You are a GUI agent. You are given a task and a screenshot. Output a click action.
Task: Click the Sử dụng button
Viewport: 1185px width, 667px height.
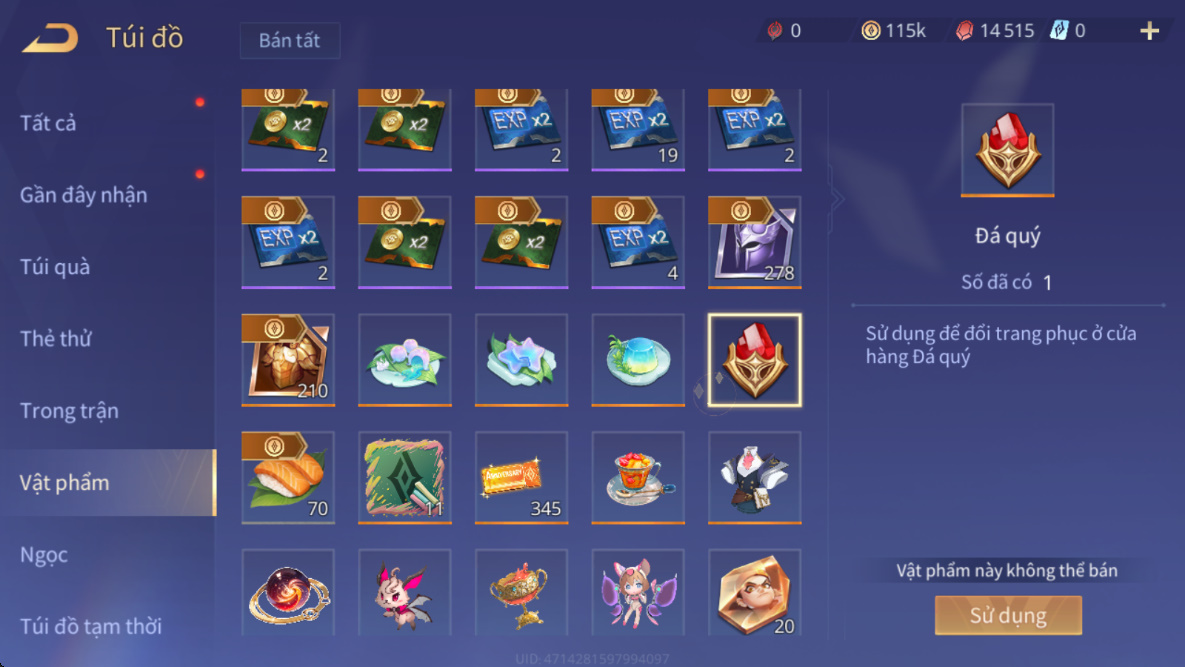(1008, 615)
